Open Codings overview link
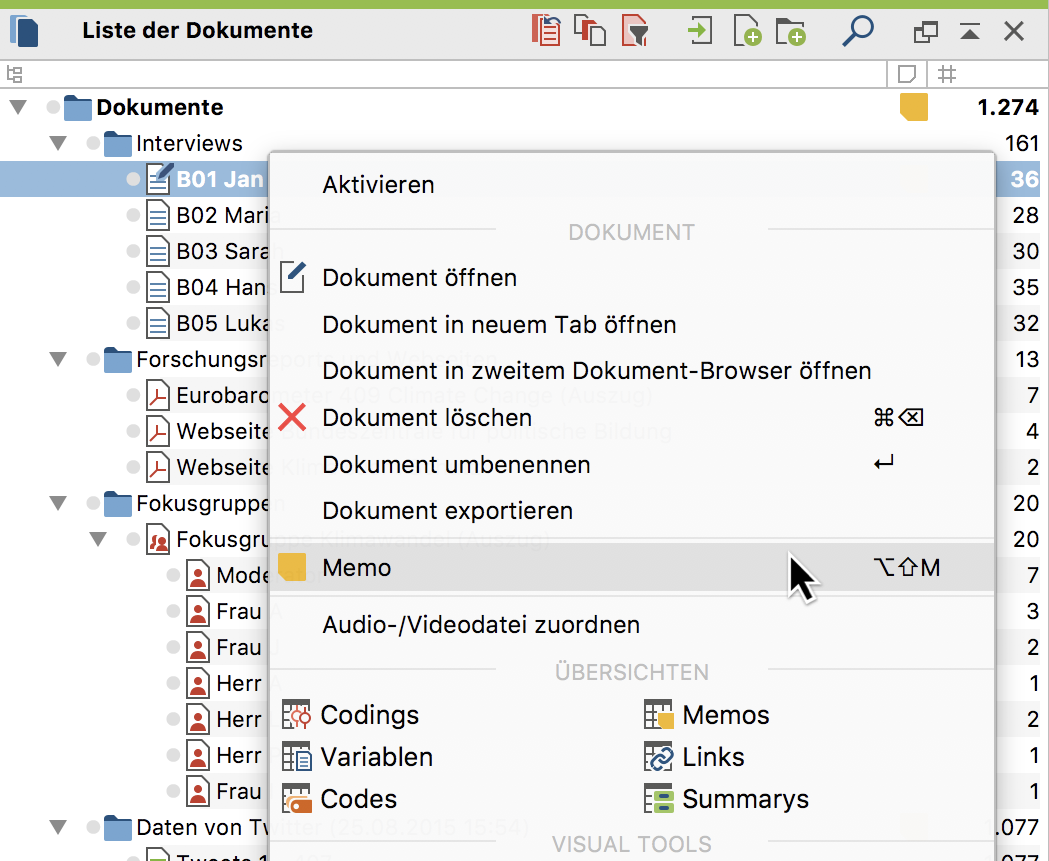The height and width of the screenshot is (861, 1049). 369,714
